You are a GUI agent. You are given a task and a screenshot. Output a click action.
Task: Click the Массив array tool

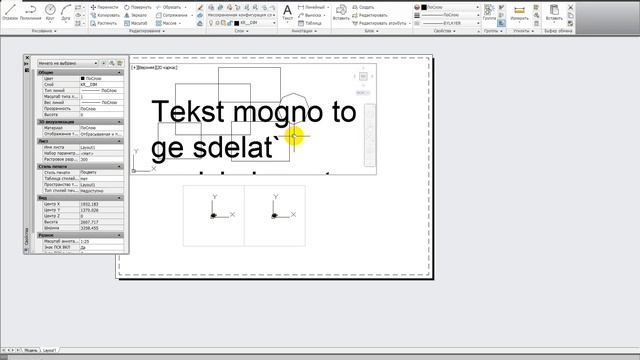pyautogui.click(x=166, y=23)
